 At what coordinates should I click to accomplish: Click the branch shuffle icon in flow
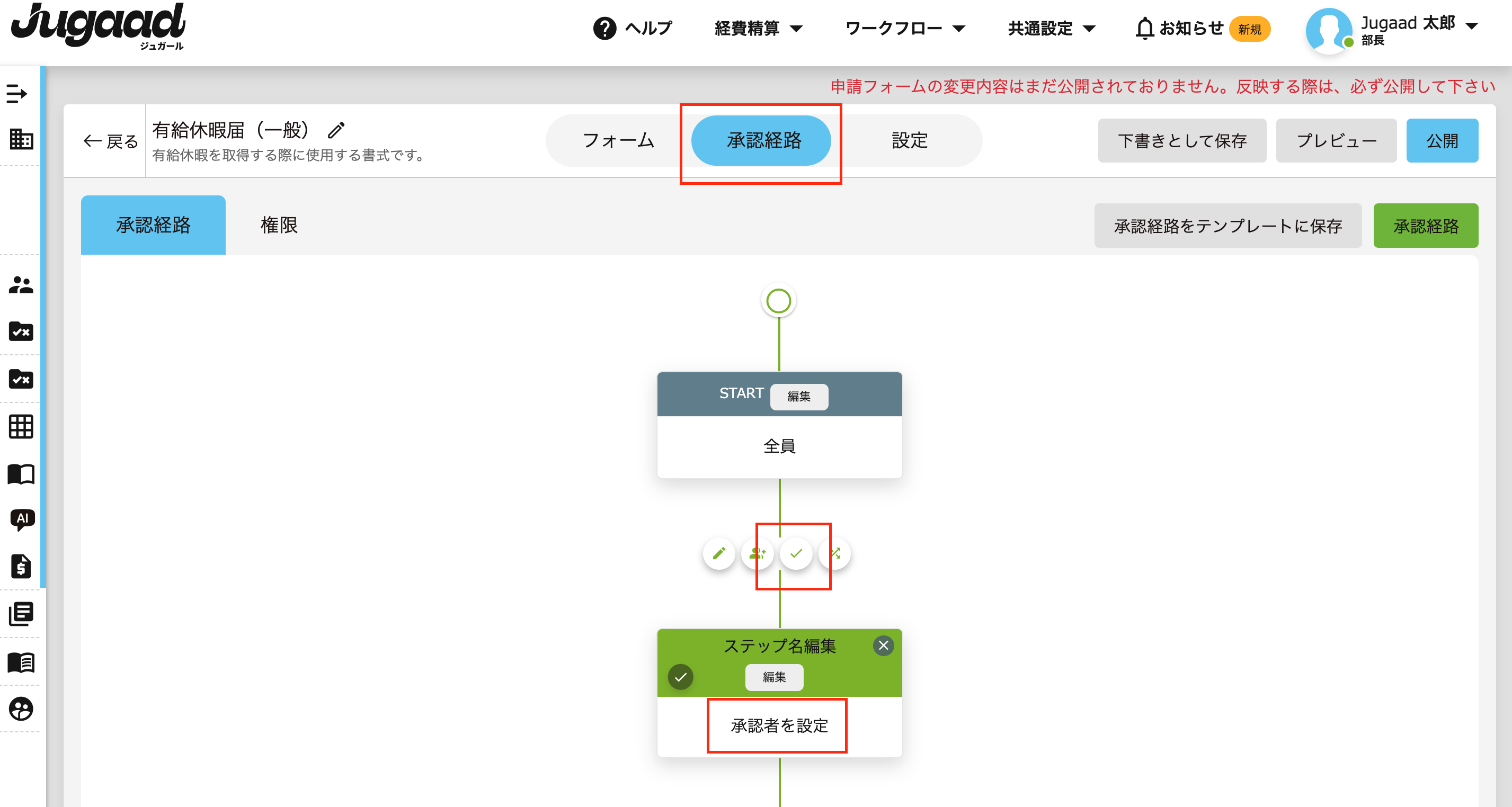[835, 553]
